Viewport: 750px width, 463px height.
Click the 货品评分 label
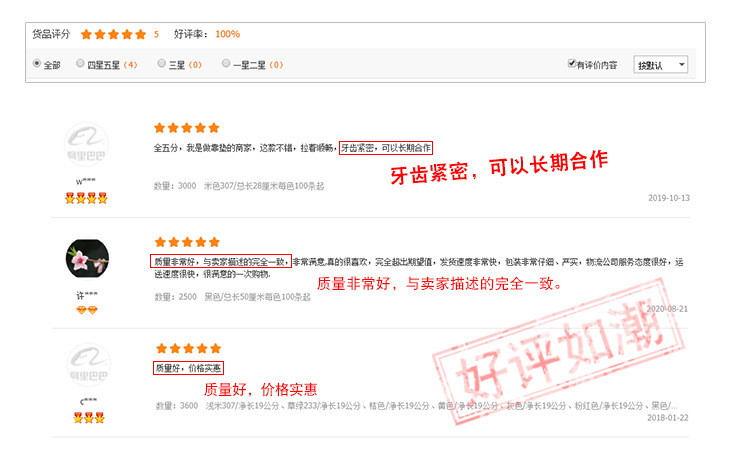[51, 34]
